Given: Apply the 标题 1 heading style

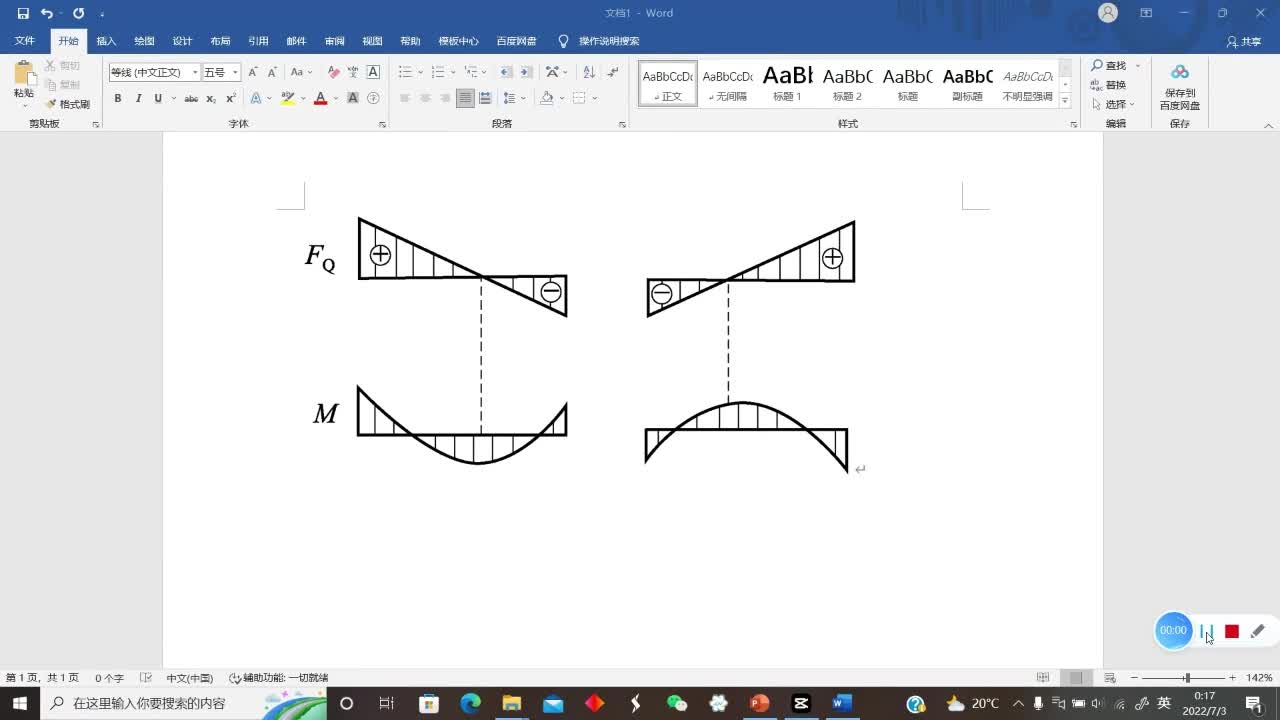Looking at the screenshot, I should pos(787,83).
